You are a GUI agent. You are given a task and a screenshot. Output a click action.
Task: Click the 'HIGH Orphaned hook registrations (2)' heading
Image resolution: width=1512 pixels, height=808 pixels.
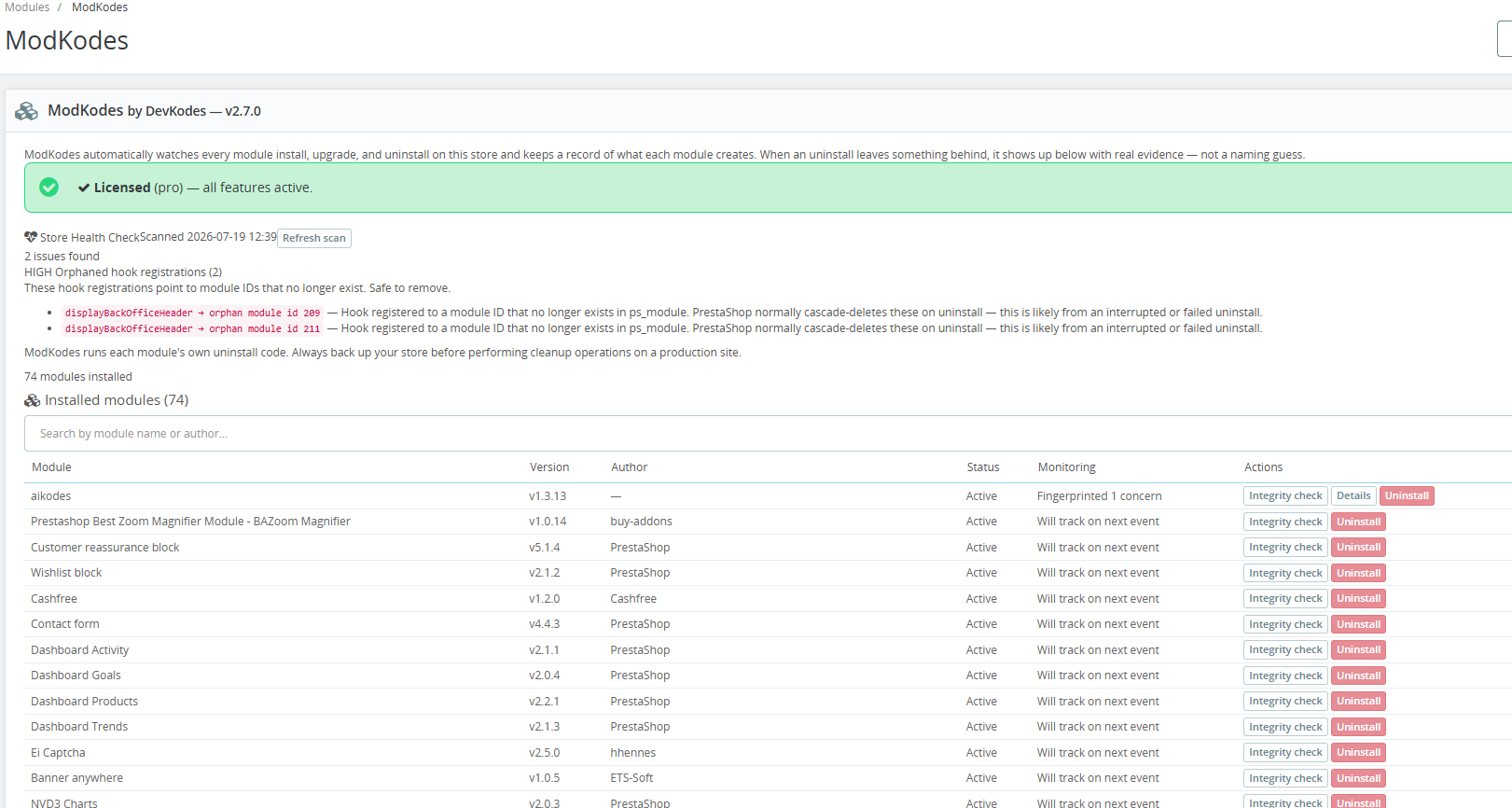coord(123,272)
